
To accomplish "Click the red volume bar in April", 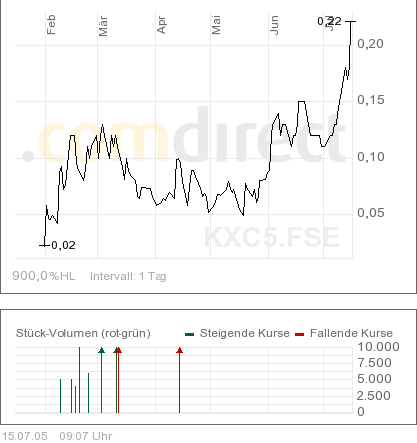I will pos(179,380).
